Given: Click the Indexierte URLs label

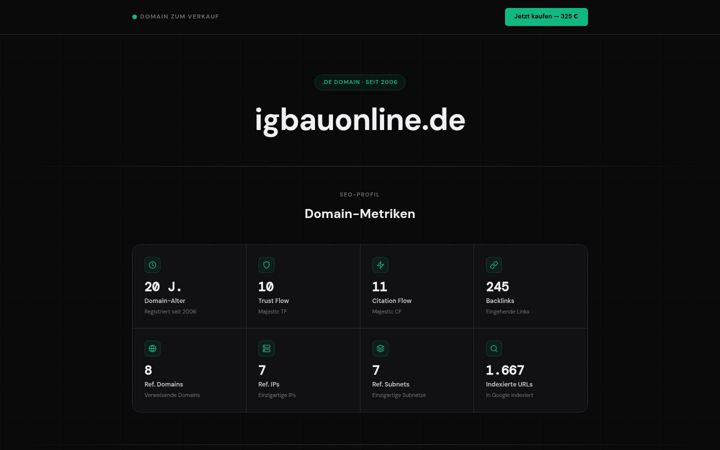Looking at the screenshot, I should tap(509, 384).
